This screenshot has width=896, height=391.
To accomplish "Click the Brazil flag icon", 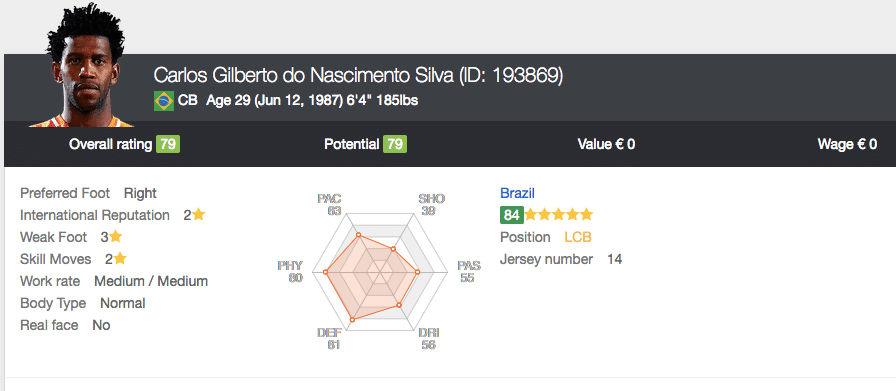I will (164, 101).
